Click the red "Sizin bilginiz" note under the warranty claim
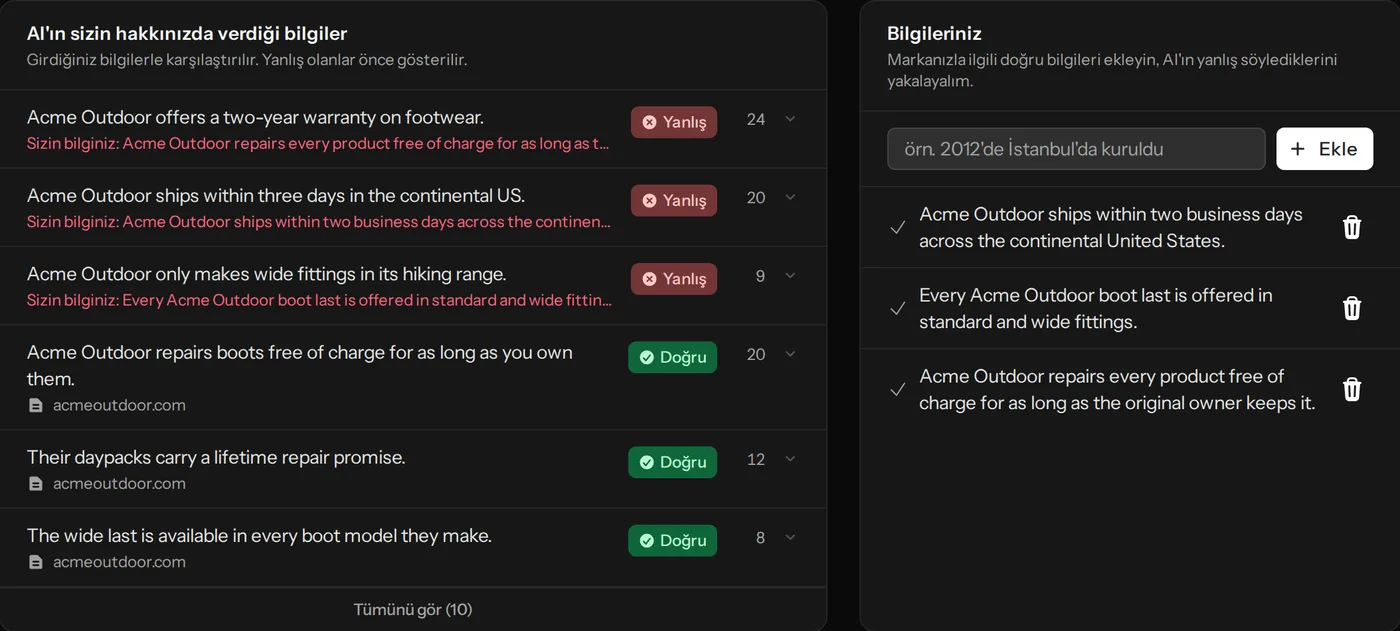 318,143
